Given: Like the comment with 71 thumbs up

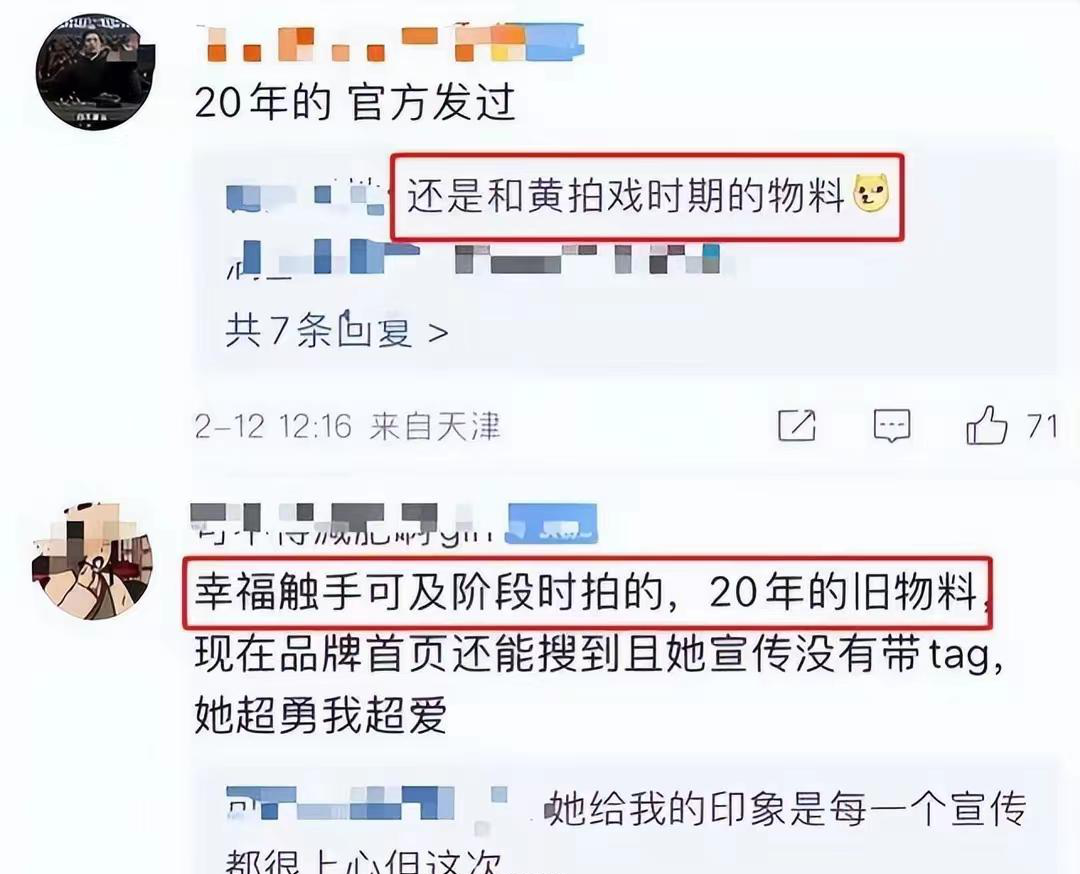Looking at the screenshot, I should coord(986,424).
